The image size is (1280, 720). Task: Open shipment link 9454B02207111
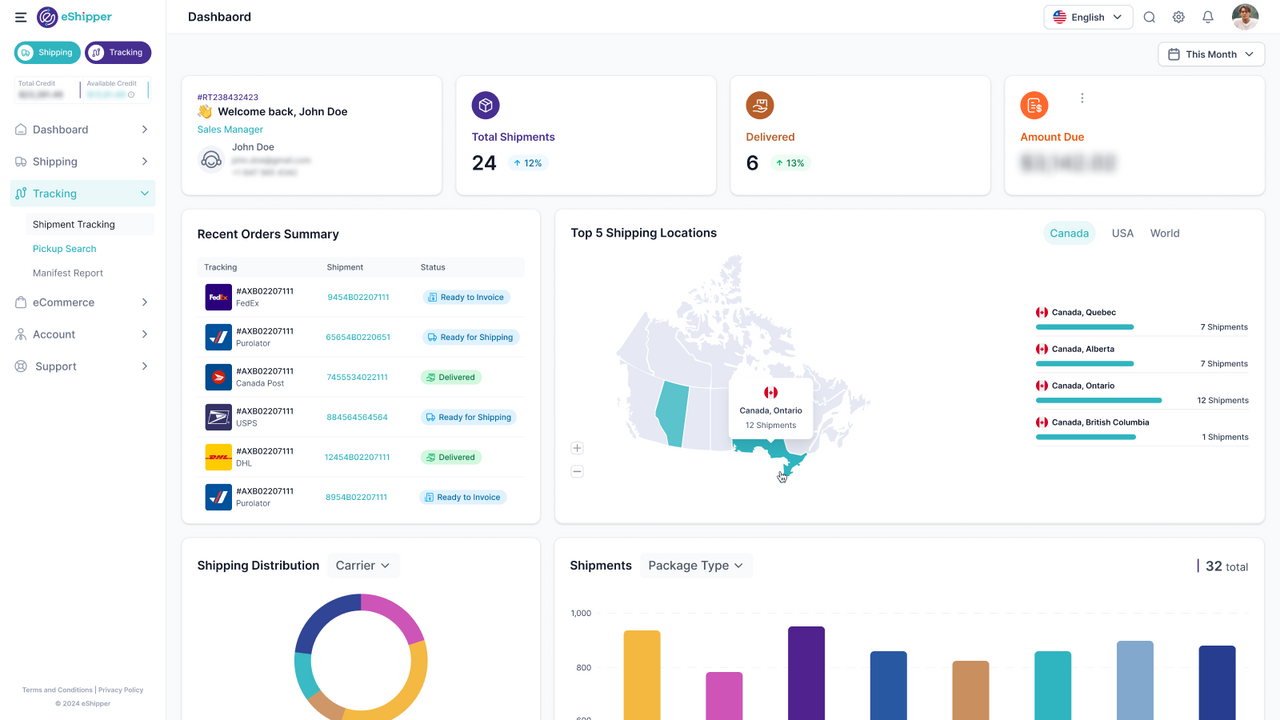pos(358,297)
